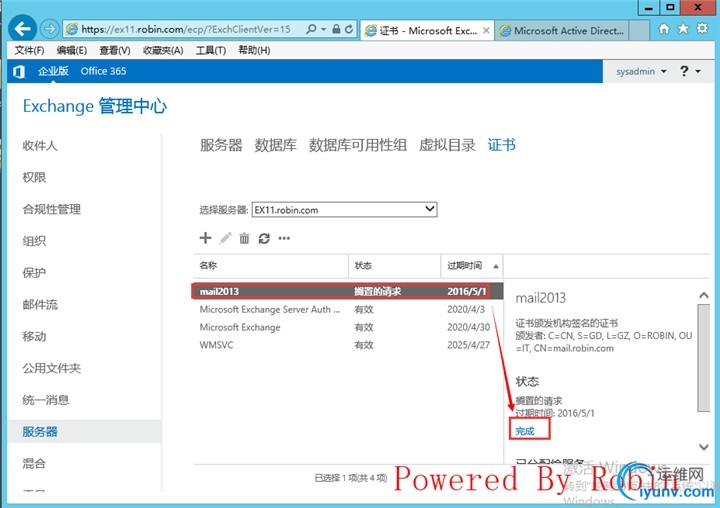Open 数据库可用性组 sub-tab
Image resolution: width=720 pixels, height=508 pixels.
[x=358, y=145]
